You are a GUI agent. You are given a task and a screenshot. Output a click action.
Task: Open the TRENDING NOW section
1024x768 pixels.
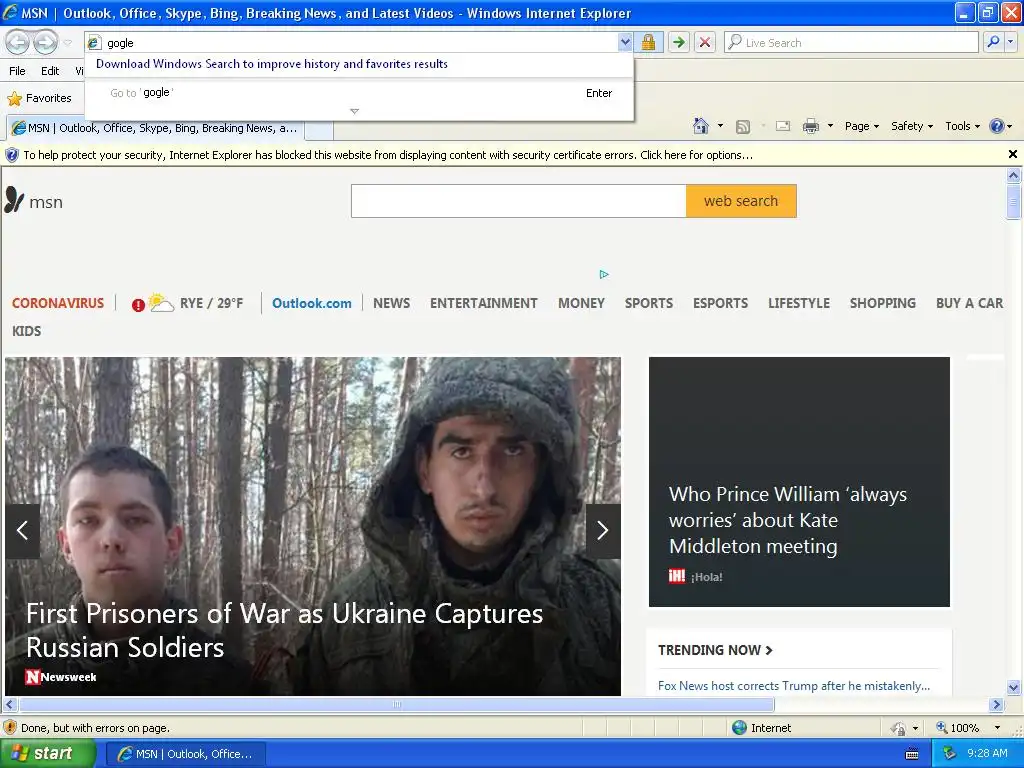[x=715, y=650]
